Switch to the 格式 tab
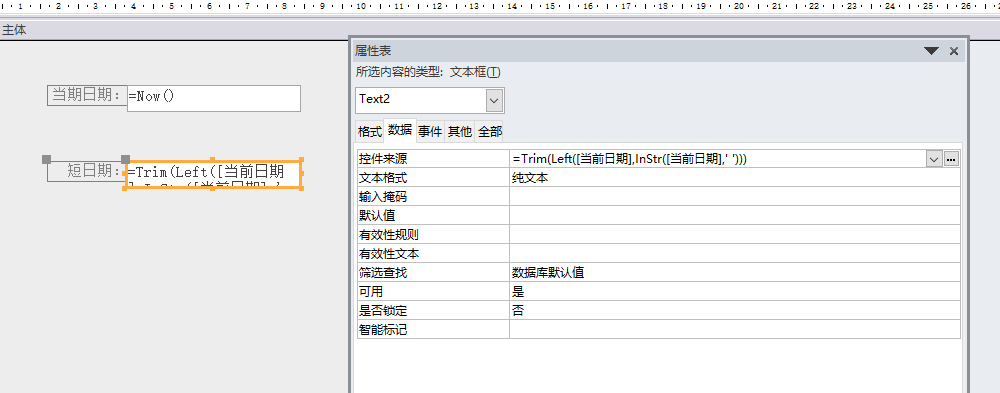This screenshot has height=393, width=1000. coord(369,131)
